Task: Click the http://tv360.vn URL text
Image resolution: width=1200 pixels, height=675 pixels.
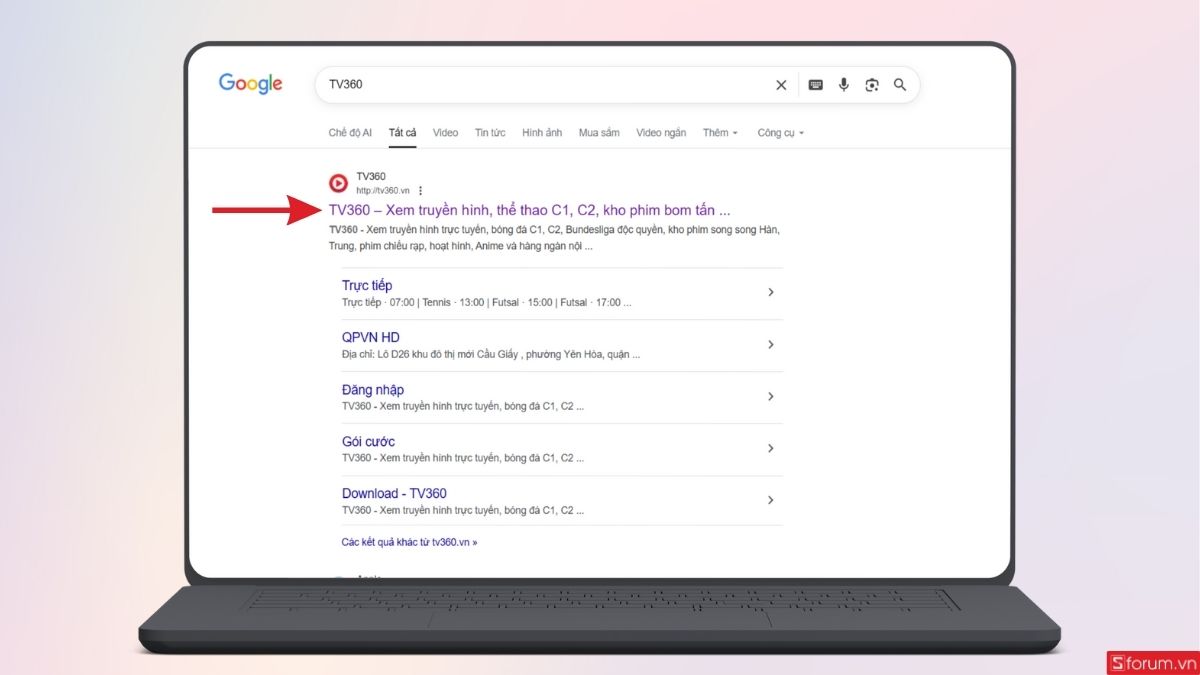Action: point(383,191)
